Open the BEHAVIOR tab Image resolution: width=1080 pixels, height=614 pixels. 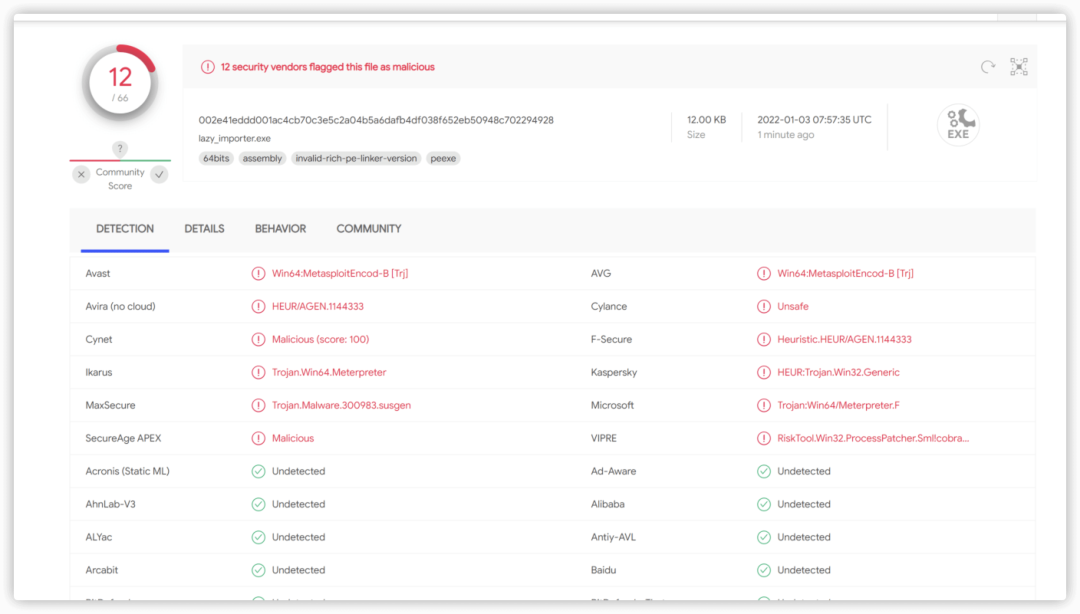coord(280,229)
